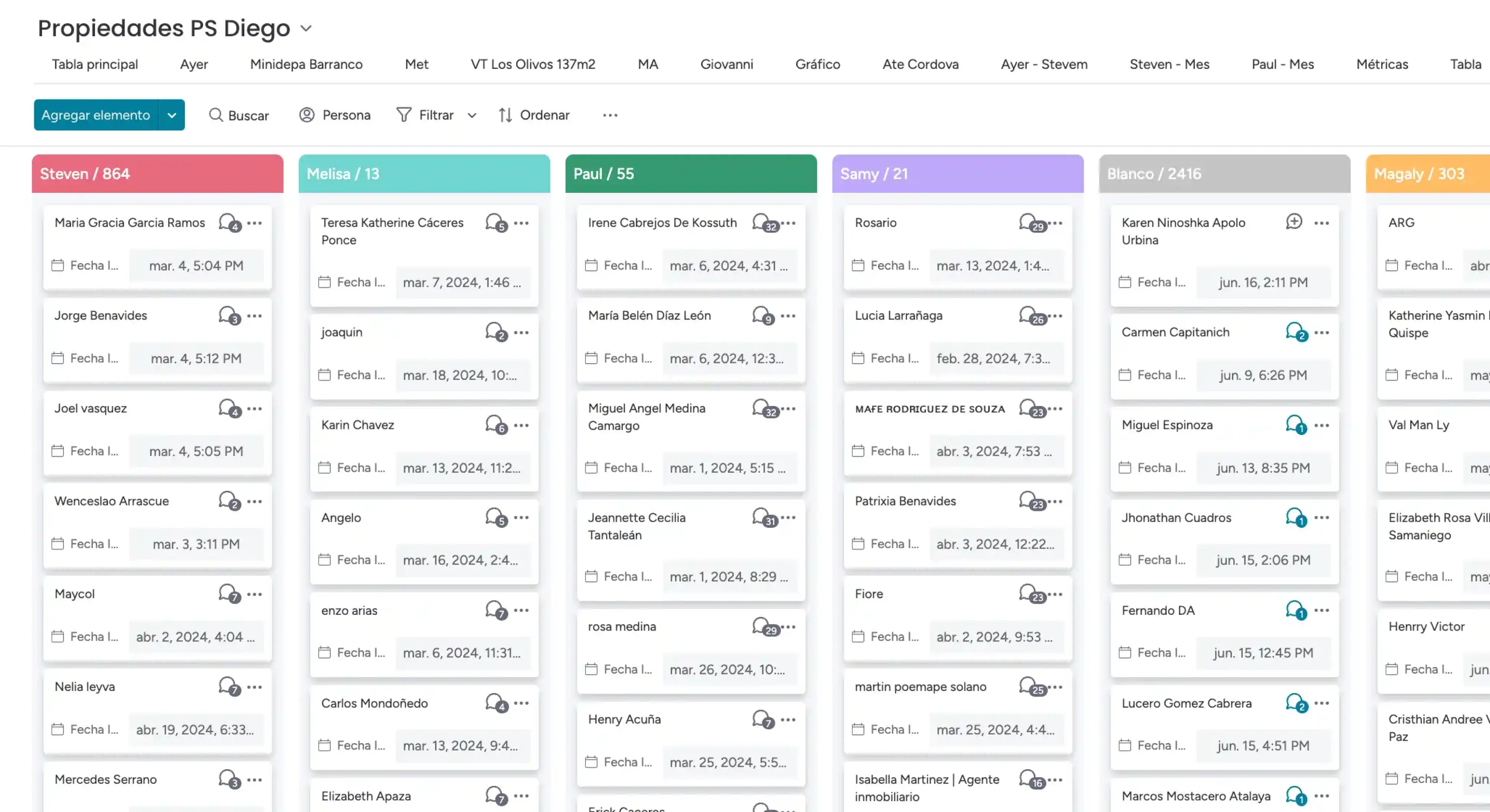This screenshot has height=812, width=1490.
Task: Expand the Filtrar options chevron
Action: (x=472, y=115)
